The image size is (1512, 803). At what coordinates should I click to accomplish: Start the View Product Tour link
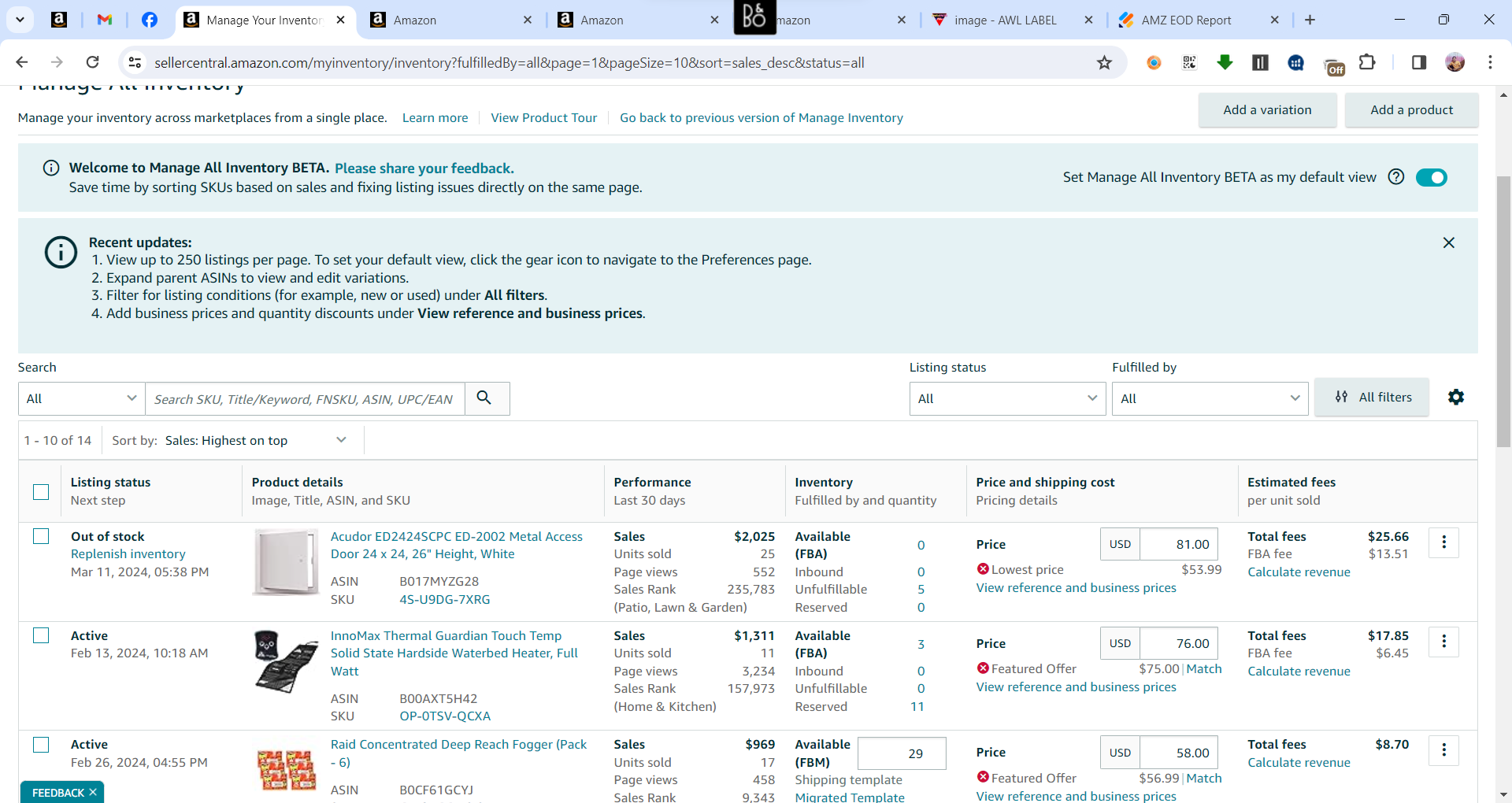tap(543, 117)
